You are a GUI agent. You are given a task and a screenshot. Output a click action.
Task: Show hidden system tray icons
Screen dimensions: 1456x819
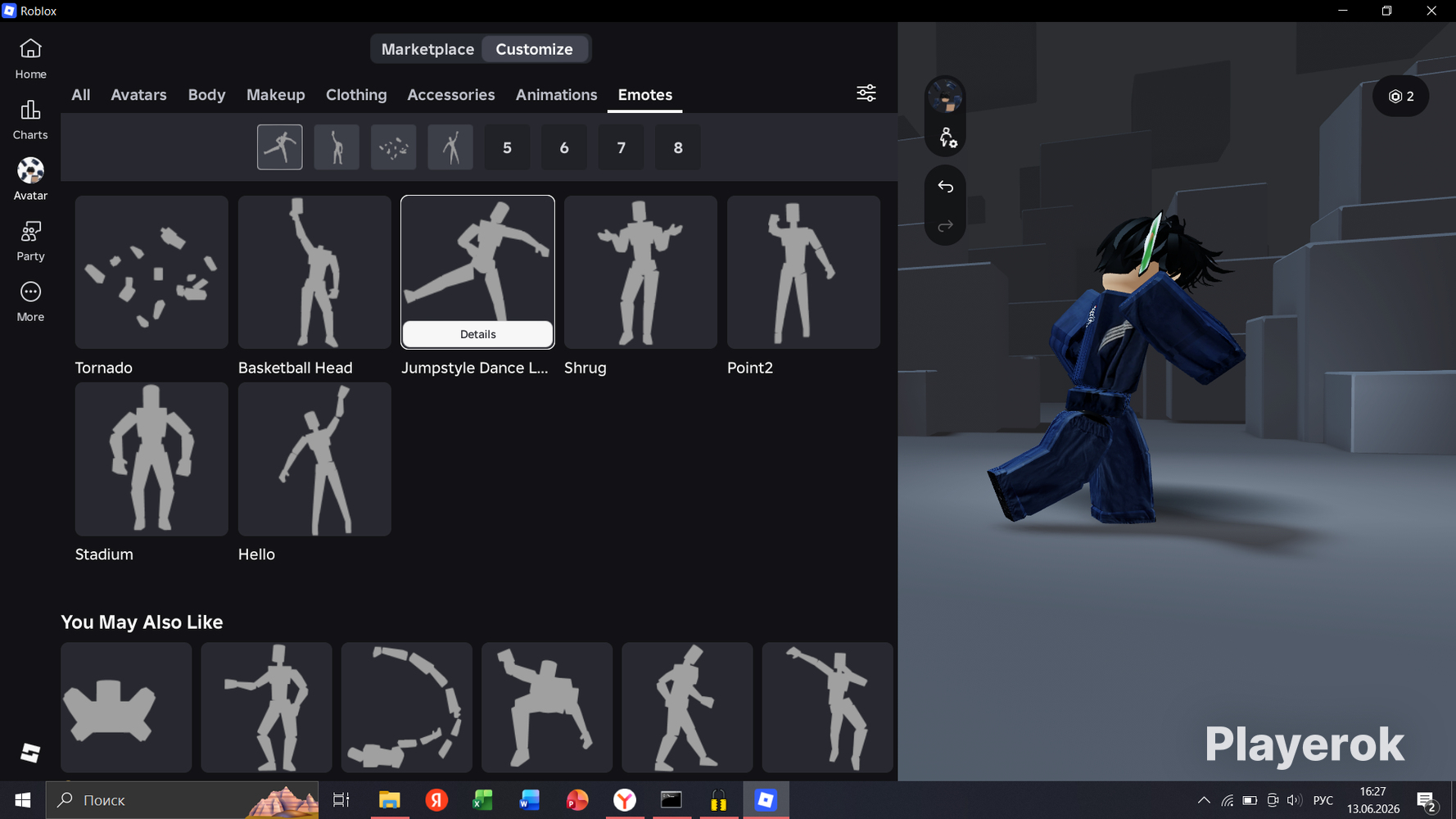click(1204, 800)
